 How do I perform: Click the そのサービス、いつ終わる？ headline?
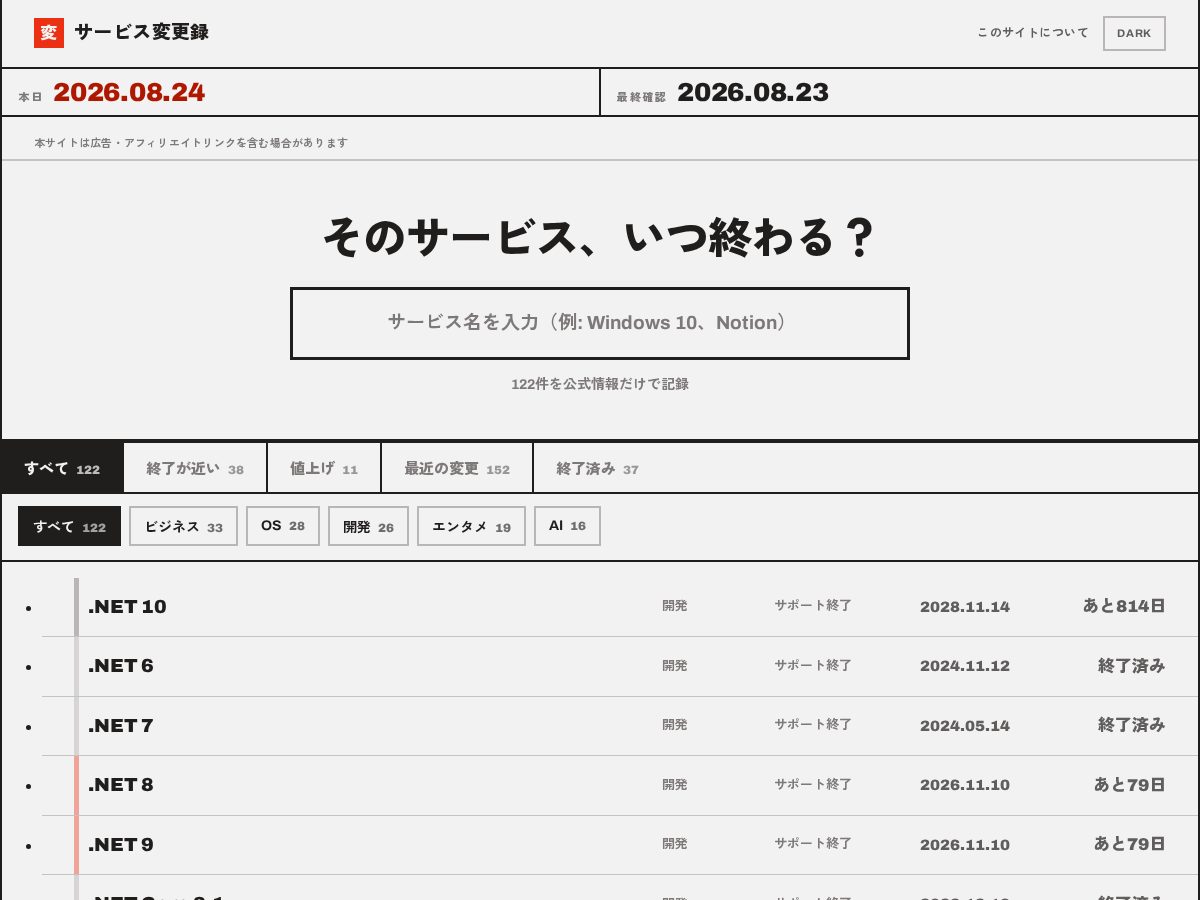(x=600, y=238)
